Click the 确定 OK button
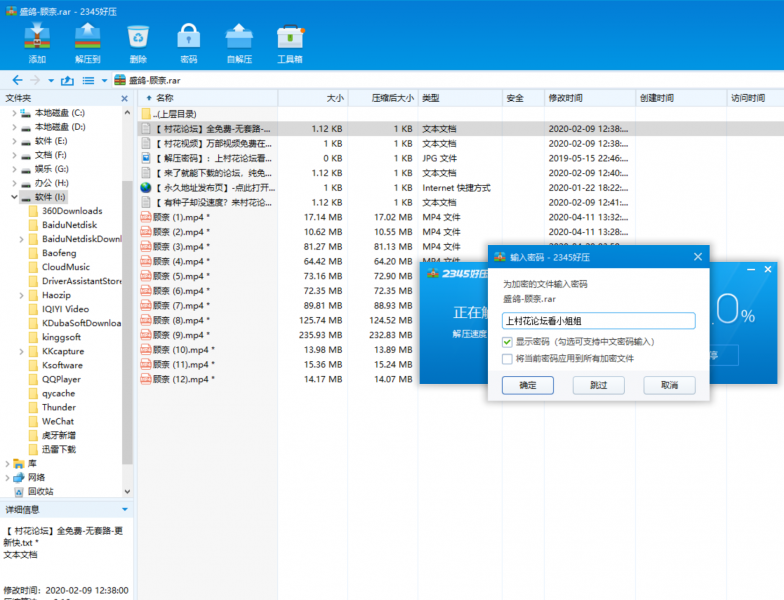 pyautogui.click(x=528, y=385)
